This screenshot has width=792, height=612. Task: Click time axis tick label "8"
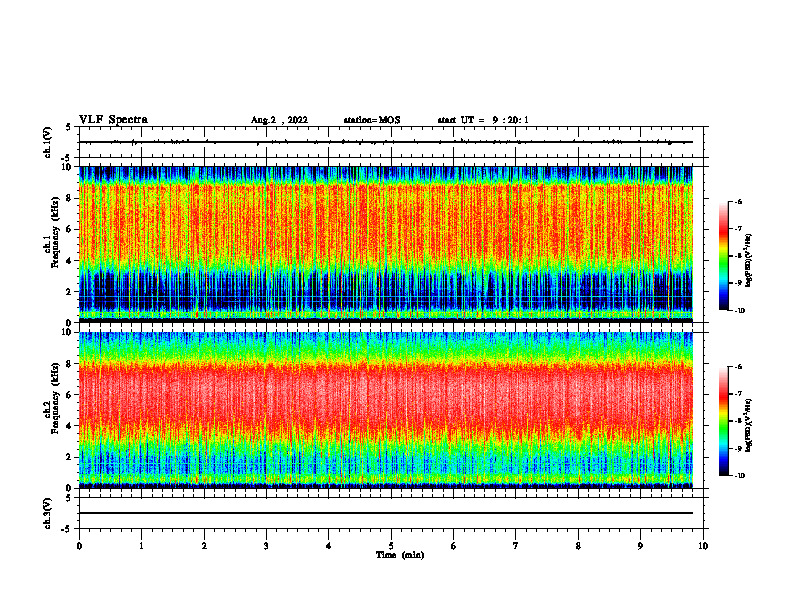point(578,546)
